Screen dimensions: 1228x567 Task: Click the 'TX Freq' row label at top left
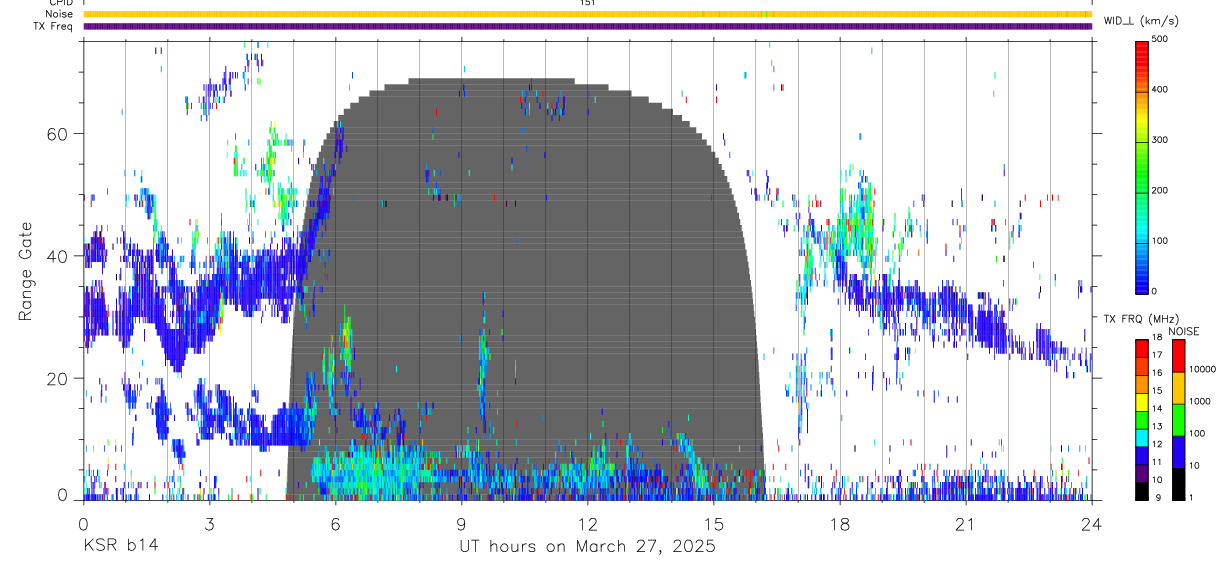(54, 26)
